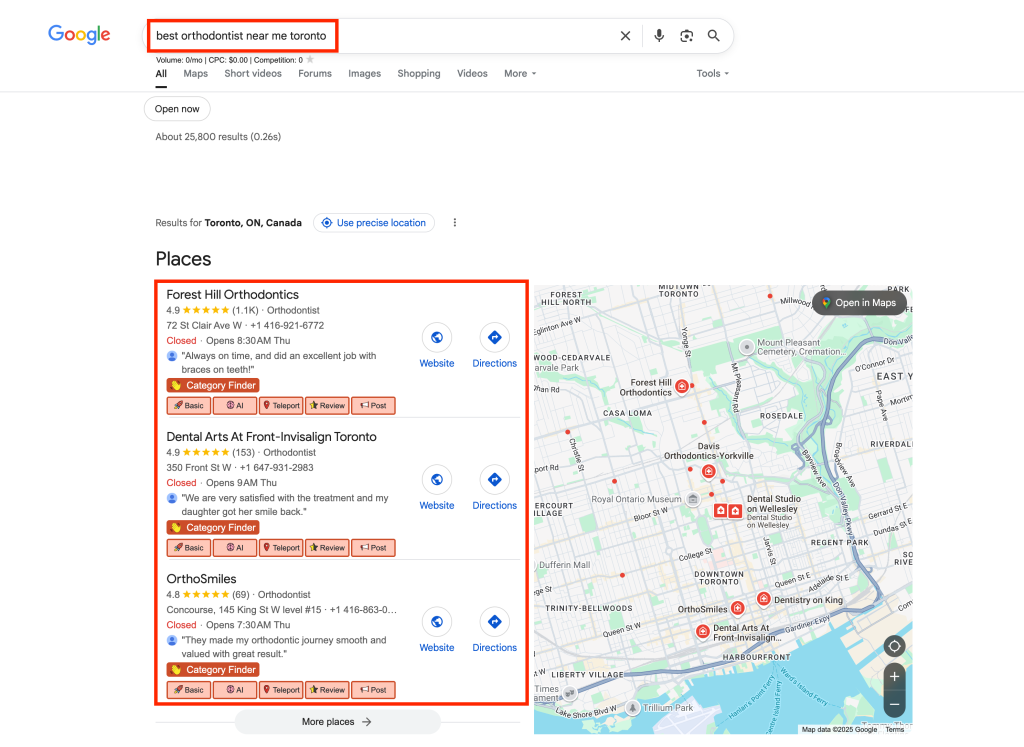This screenshot has width=1024, height=747.
Task: Switch to the Forums tab
Action: tap(315, 74)
